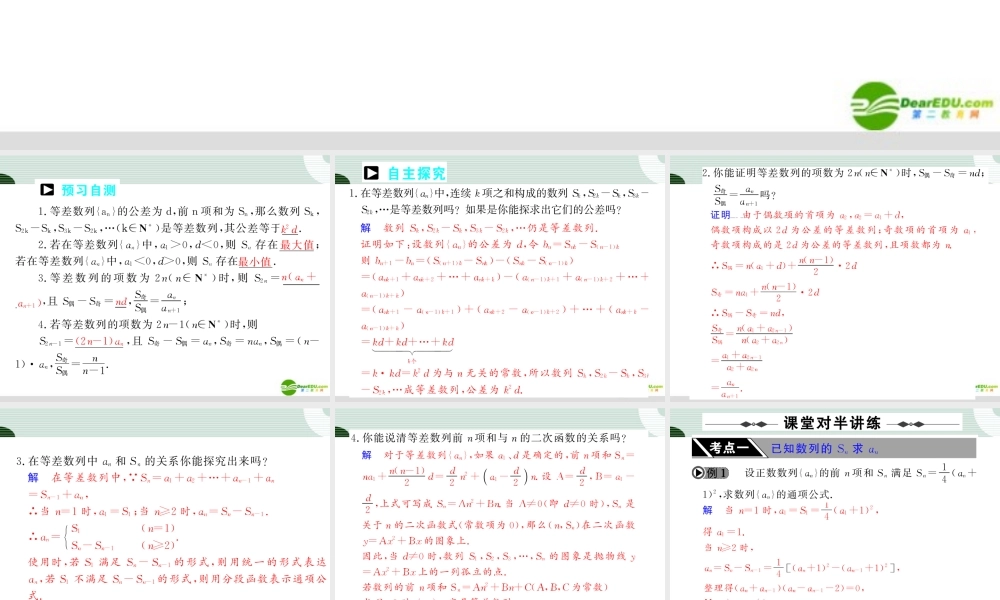Screen dimensions: 1000x600
Task: Click the play icon beside 自主探究
Action: click(371, 173)
